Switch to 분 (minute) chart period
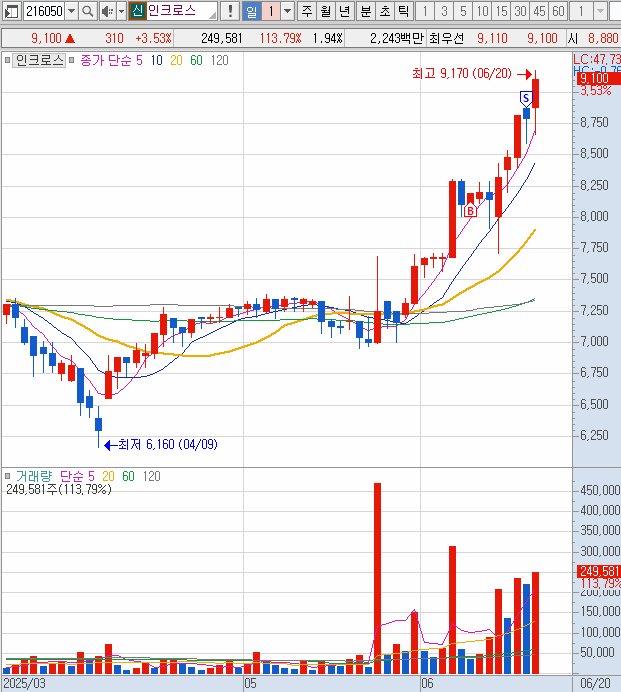Viewport: 621px width, 692px height. pyautogui.click(x=365, y=11)
